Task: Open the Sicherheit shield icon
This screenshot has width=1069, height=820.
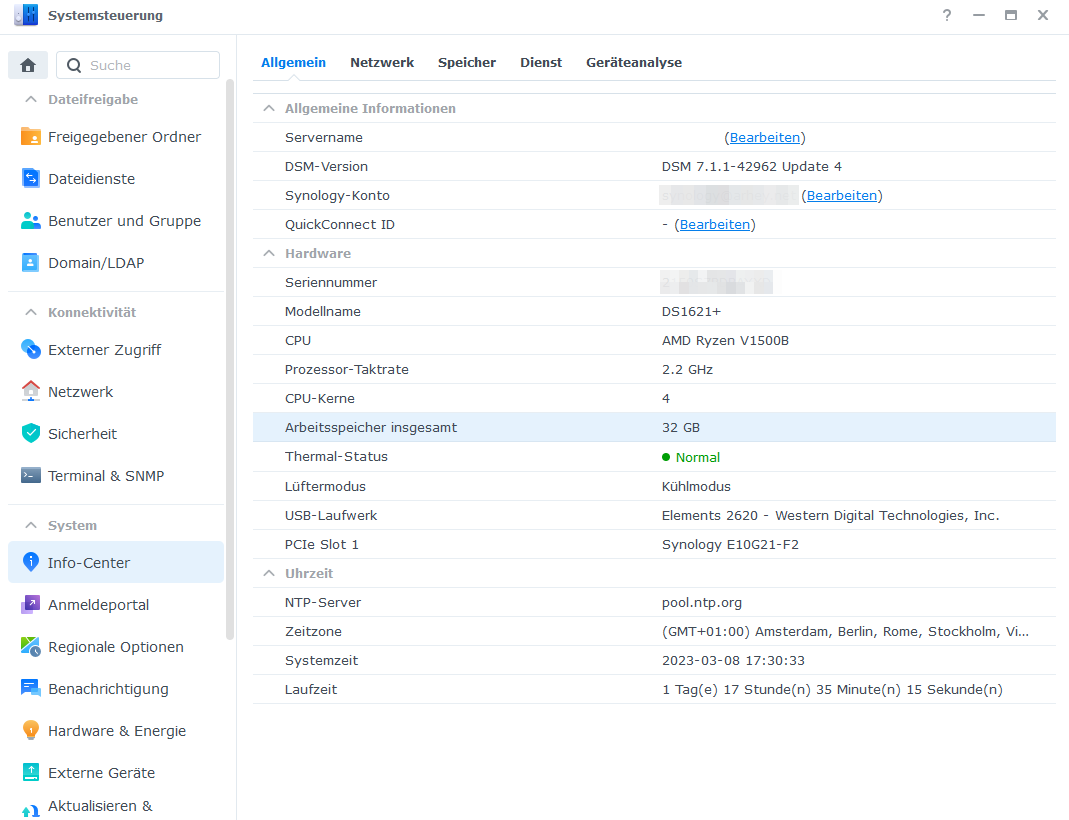Action: pyautogui.click(x=31, y=434)
